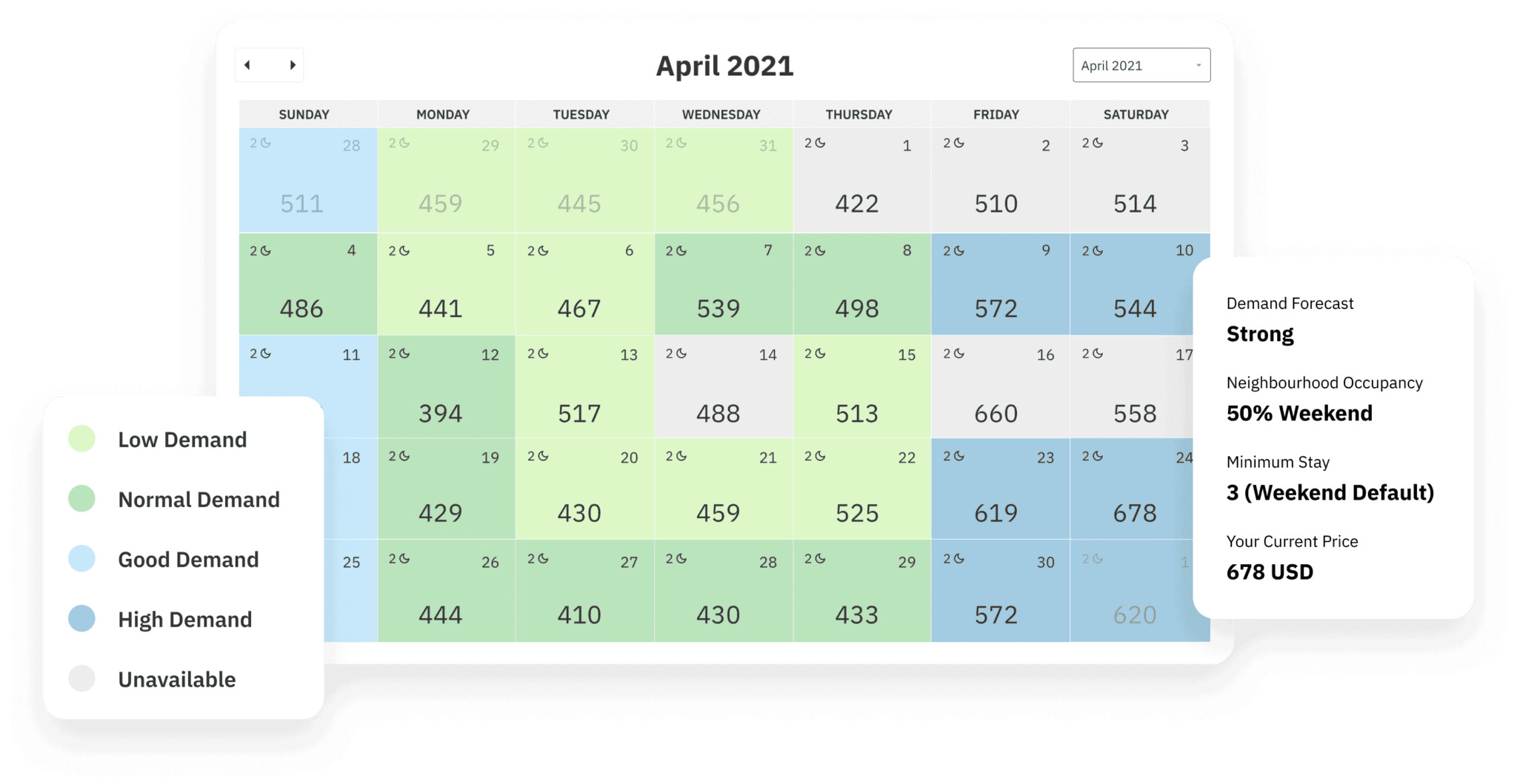Toggle the Unavailable legend filter
Screen dimensions: 1517x784
click(176, 679)
